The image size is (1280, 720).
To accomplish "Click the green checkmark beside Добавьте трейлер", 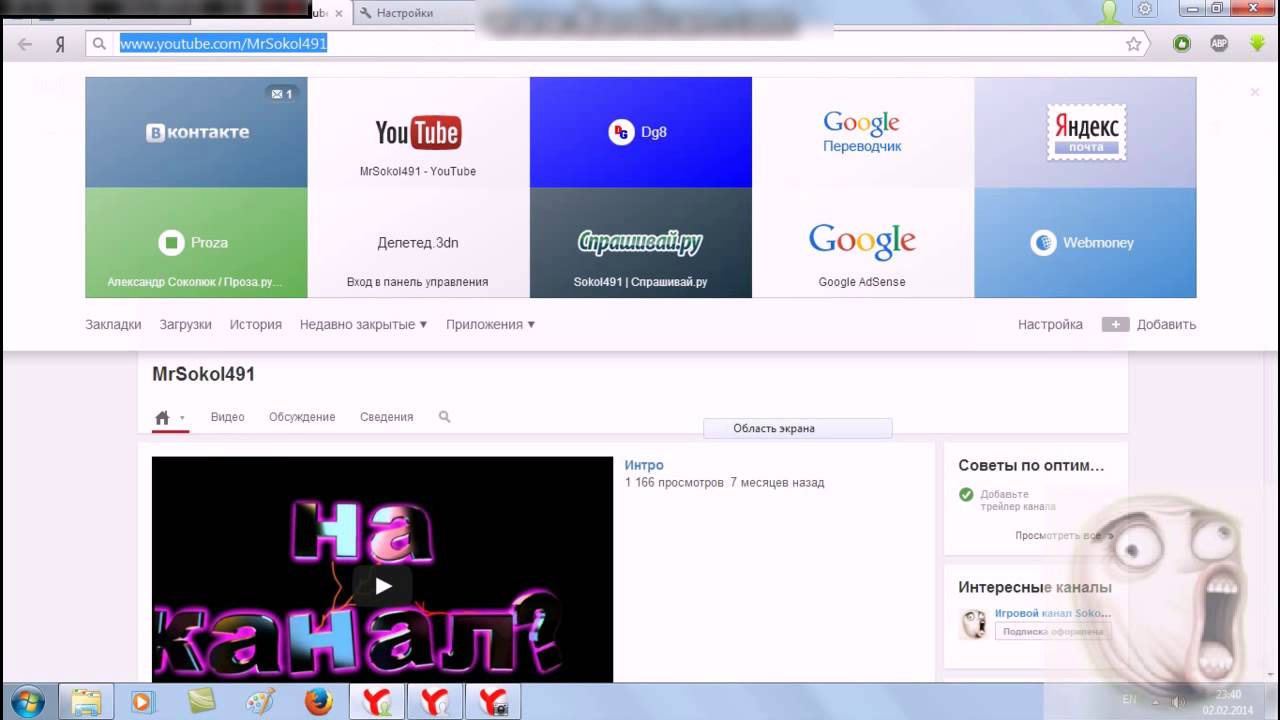I will [966, 494].
